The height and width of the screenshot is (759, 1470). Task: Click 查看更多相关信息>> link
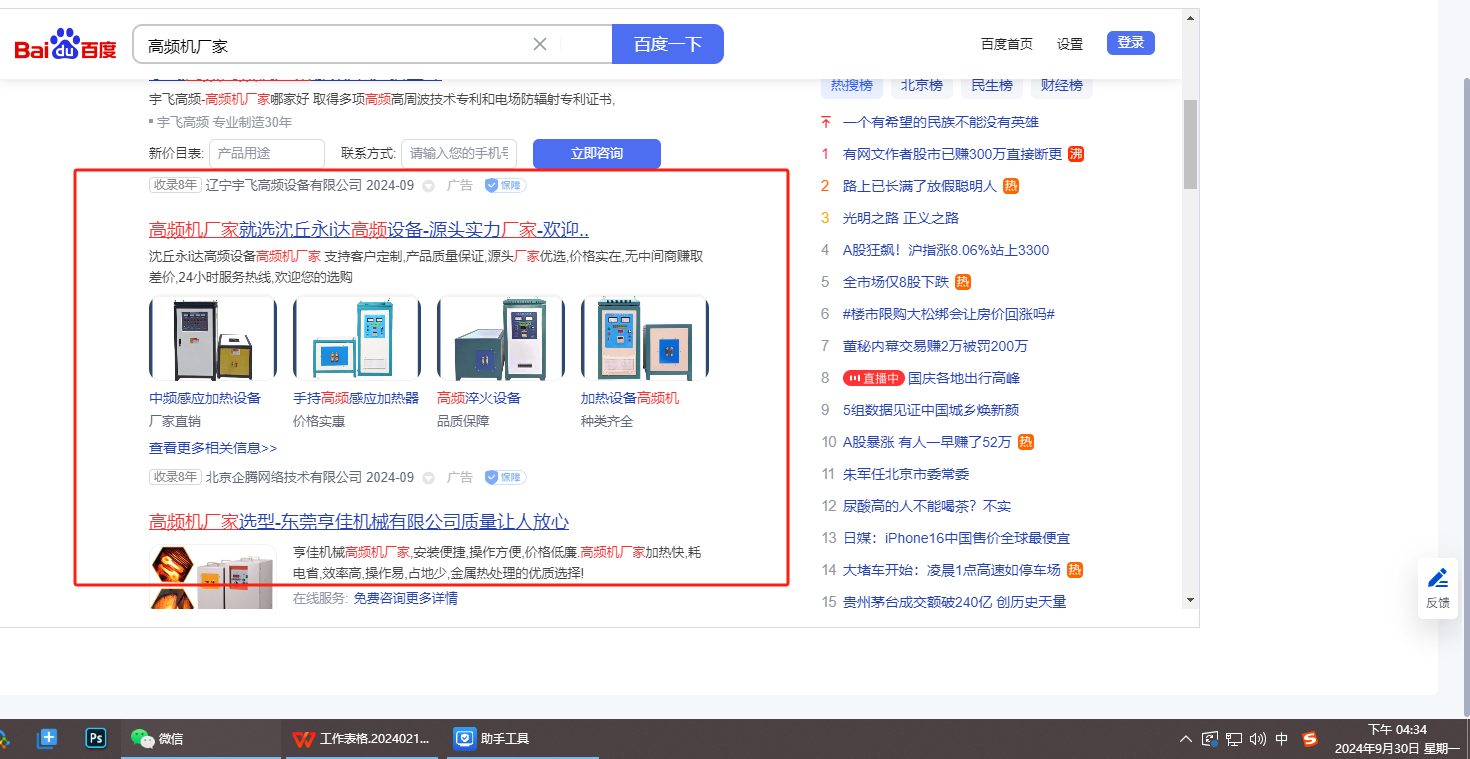pyautogui.click(x=213, y=448)
